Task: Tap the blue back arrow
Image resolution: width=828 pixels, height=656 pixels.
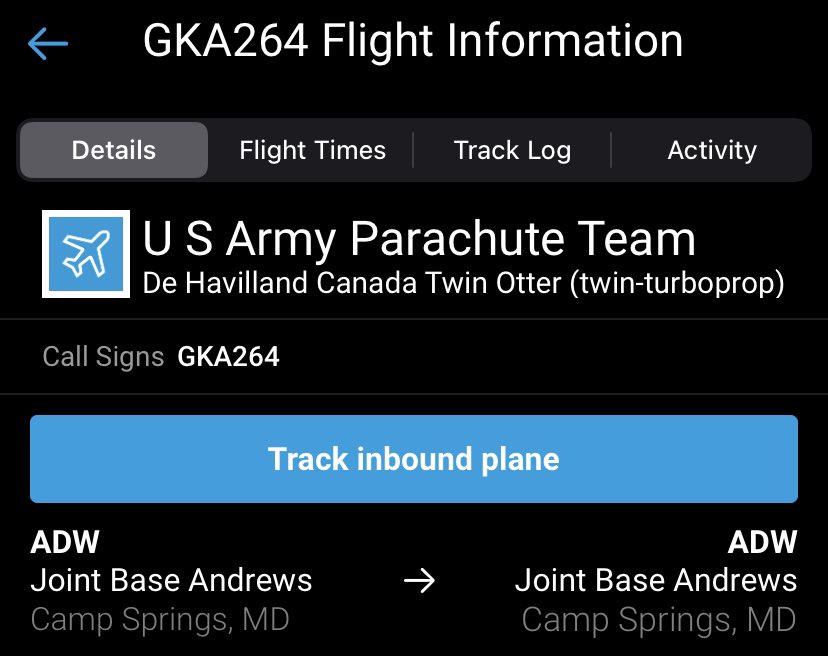Action: [48, 43]
